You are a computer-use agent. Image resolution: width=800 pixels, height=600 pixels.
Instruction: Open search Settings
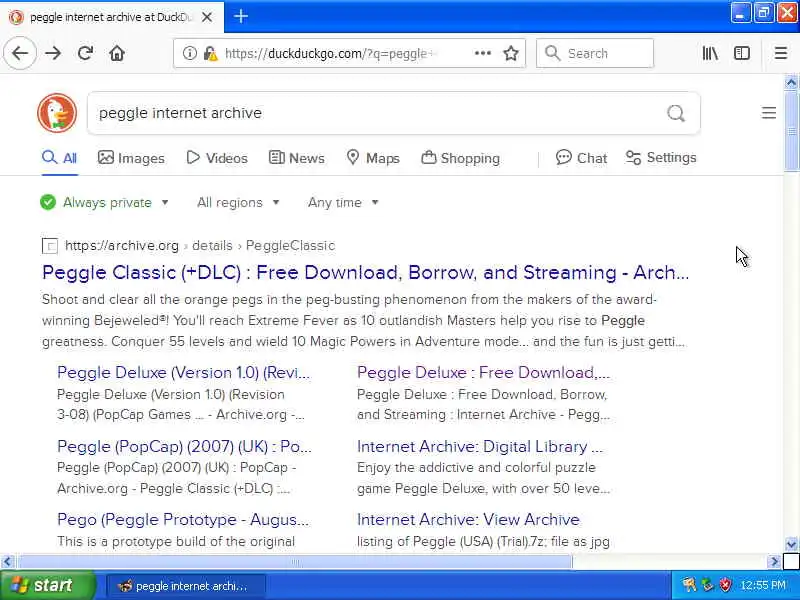pyautogui.click(x=661, y=158)
